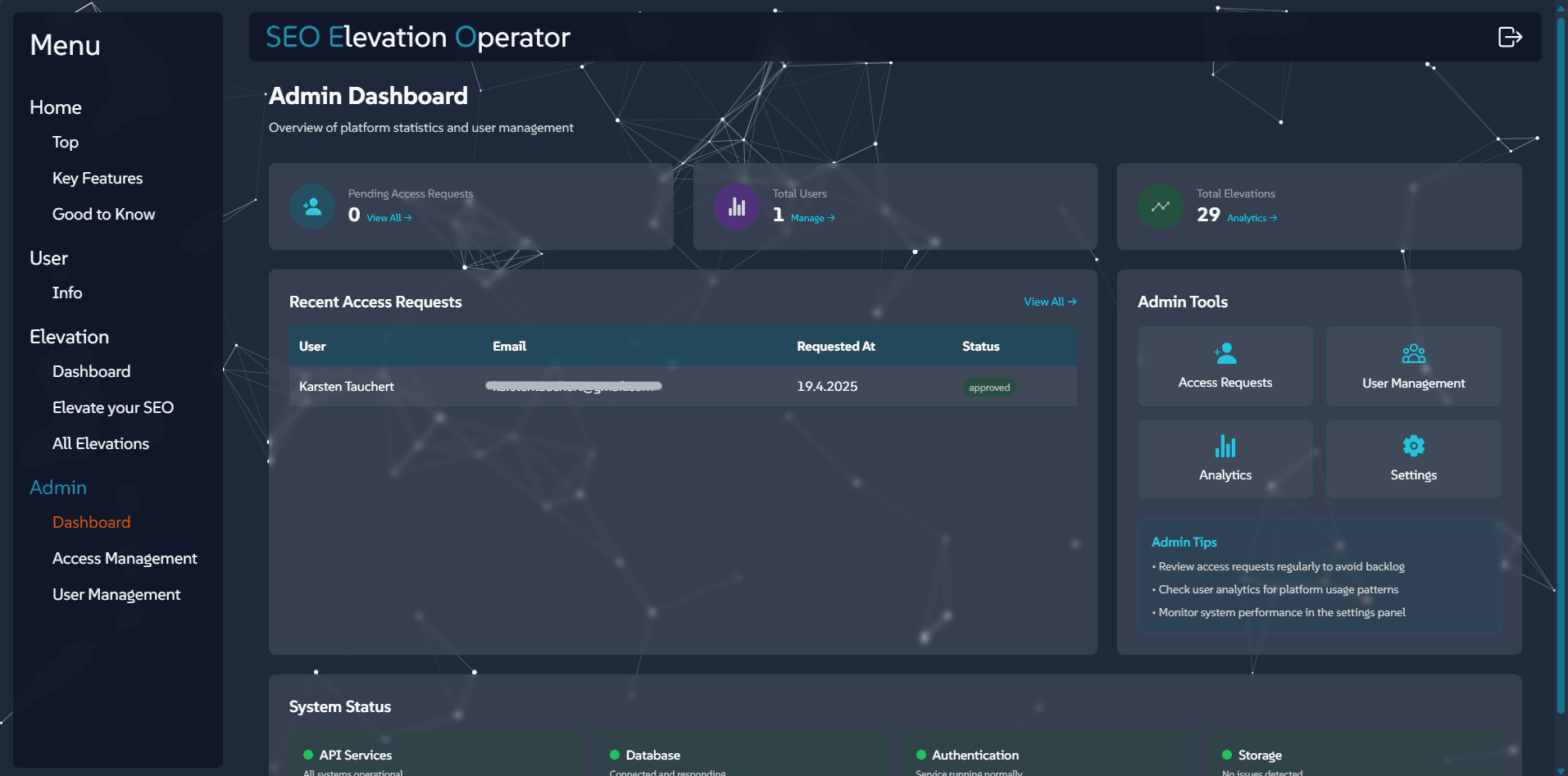
Task: Open Analytics admin tool tile
Action: (1225, 459)
